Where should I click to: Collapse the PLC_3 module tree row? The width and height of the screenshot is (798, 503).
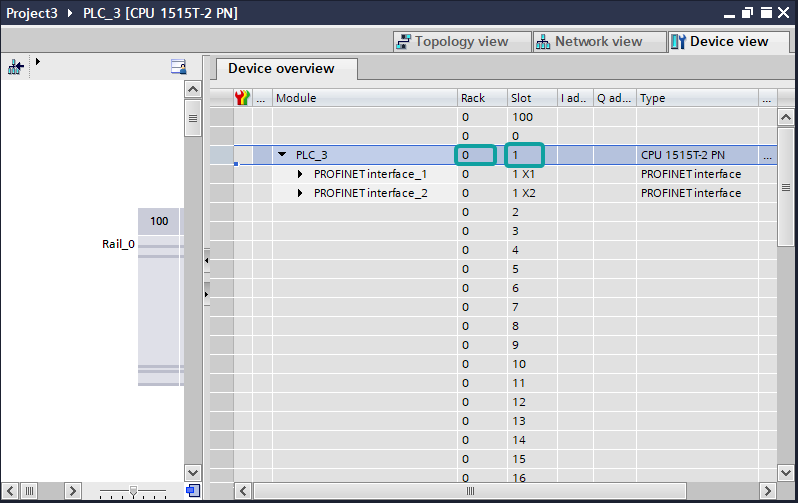[282, 155]
